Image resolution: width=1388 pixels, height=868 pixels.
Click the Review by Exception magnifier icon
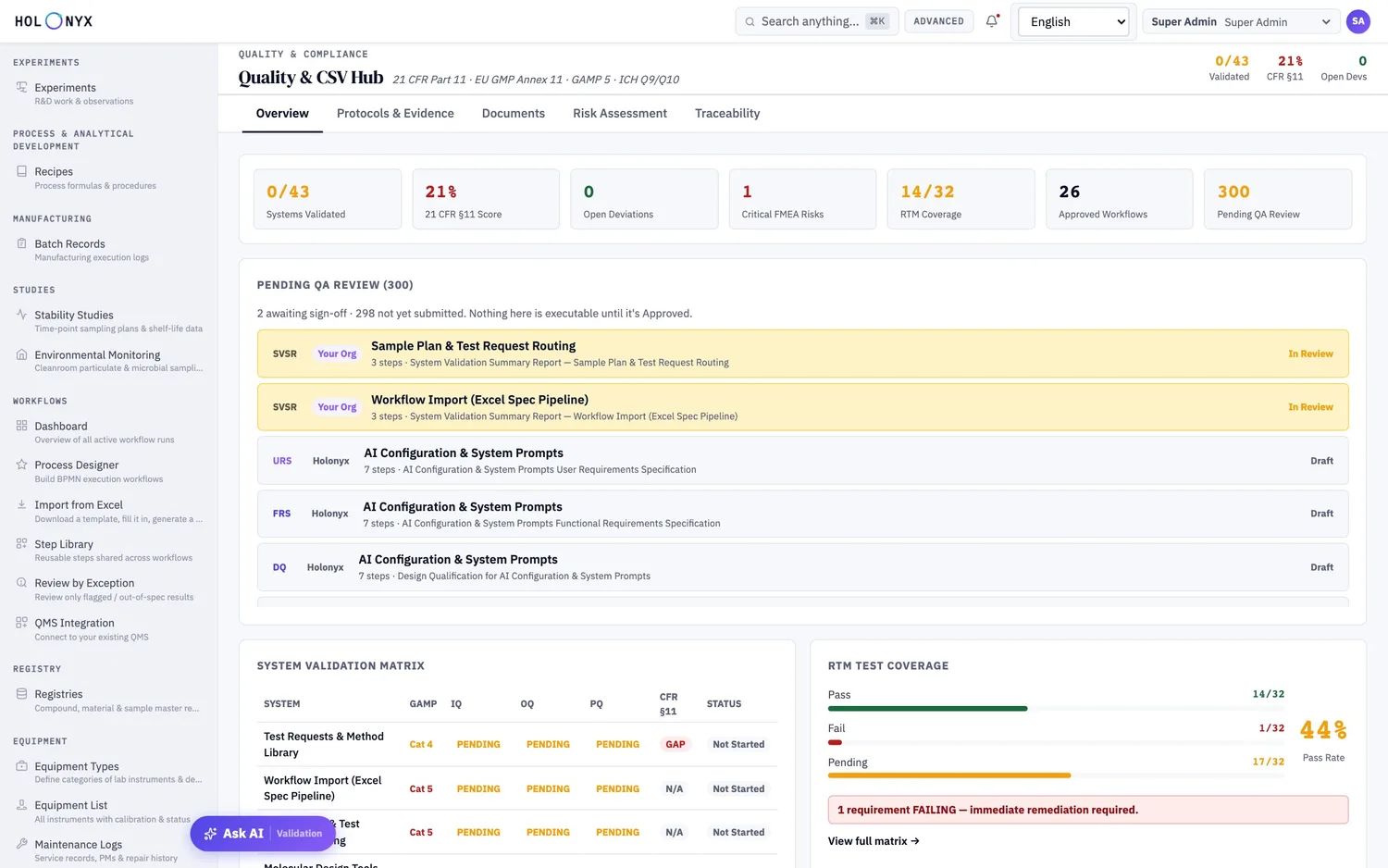point(21,583)
